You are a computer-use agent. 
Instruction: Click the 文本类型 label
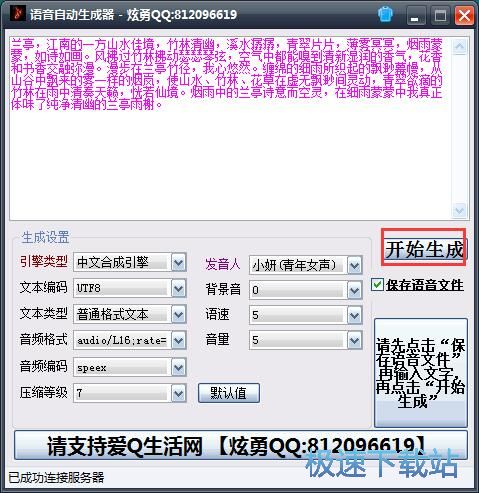point(44,313)
